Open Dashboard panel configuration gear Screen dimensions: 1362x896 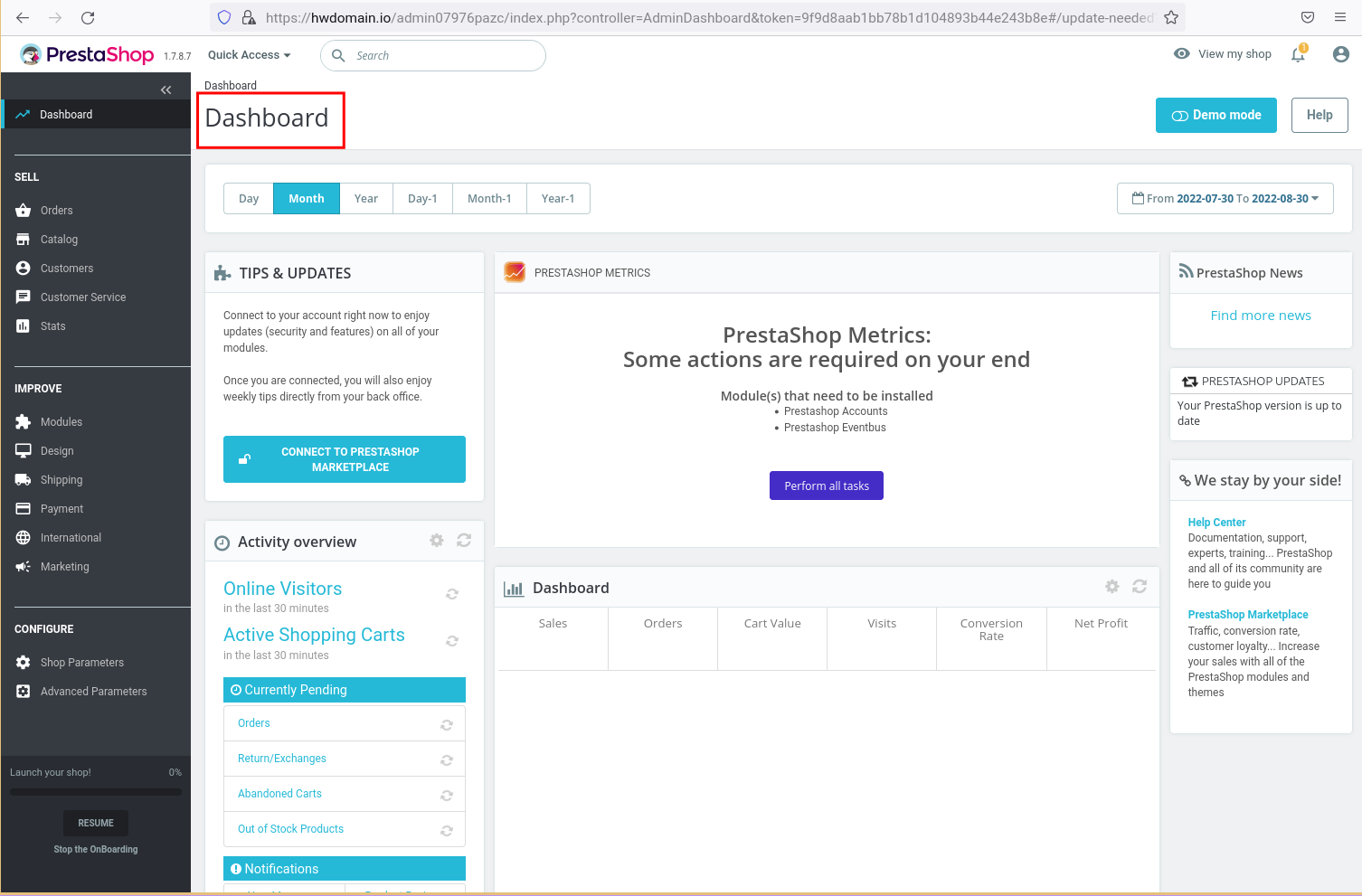coord(1112,586)
